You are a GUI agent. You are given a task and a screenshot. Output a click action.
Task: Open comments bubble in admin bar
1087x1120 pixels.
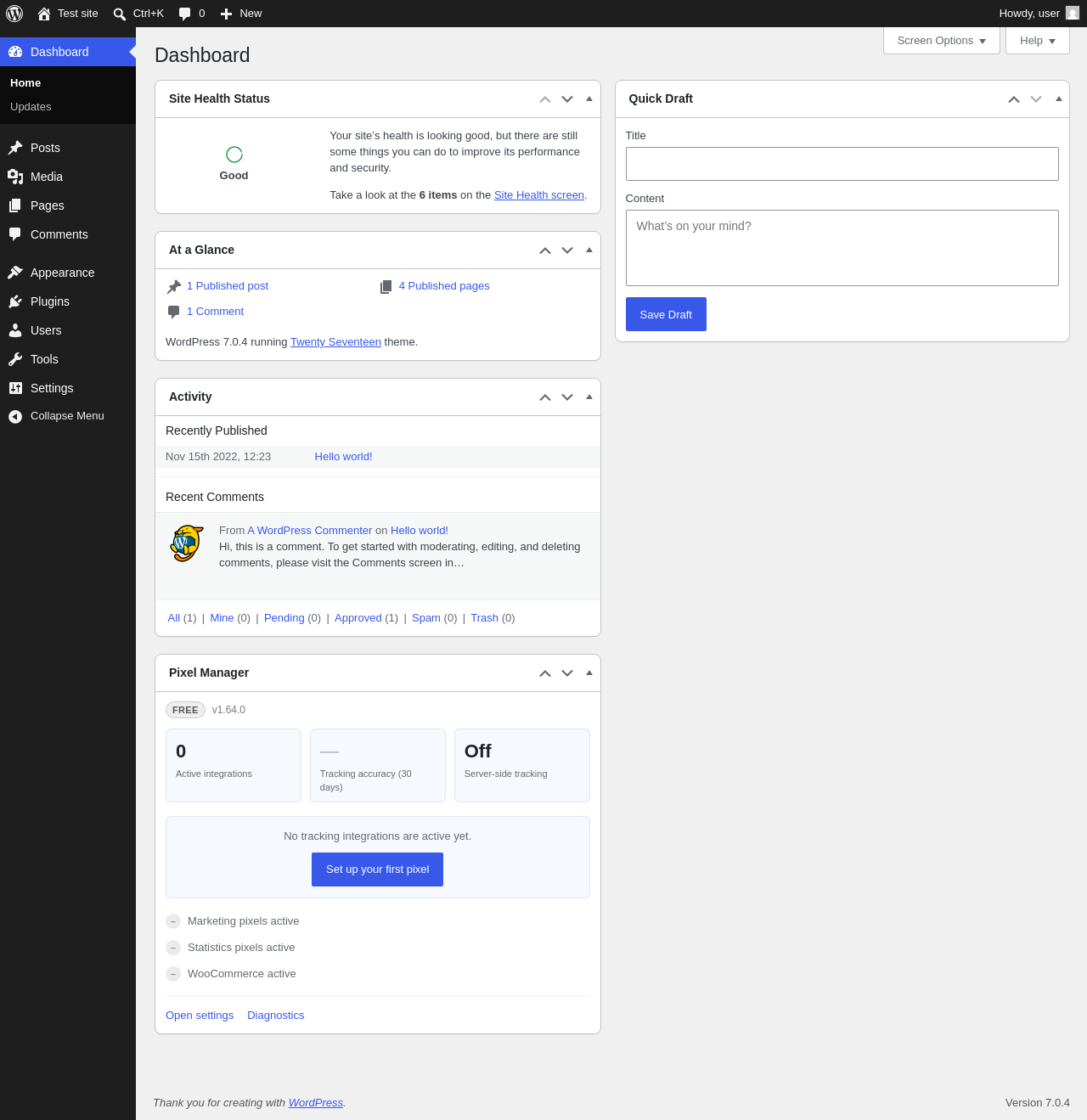coord(191,14)
